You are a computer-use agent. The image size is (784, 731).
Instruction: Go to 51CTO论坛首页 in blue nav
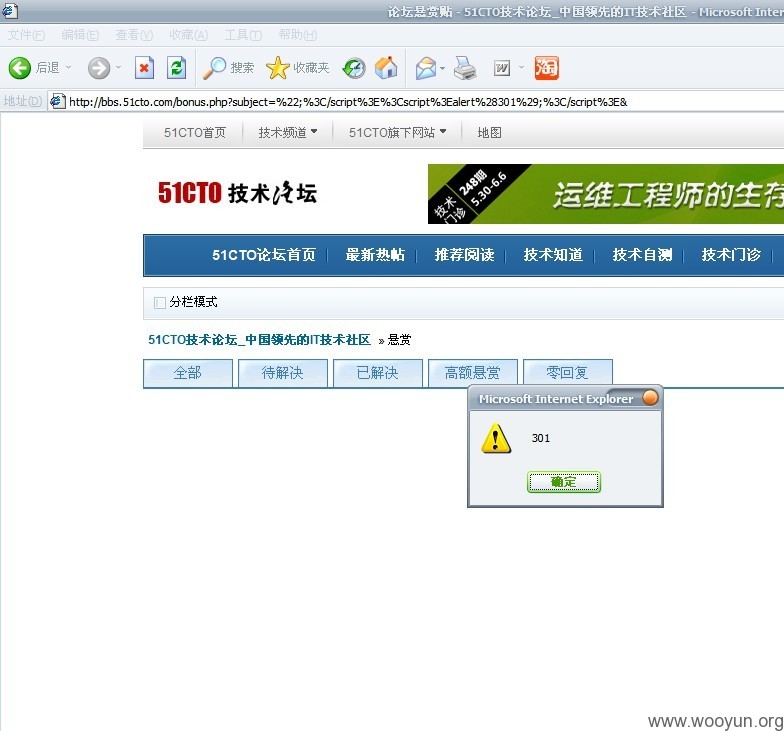click(x=264, y=255)
